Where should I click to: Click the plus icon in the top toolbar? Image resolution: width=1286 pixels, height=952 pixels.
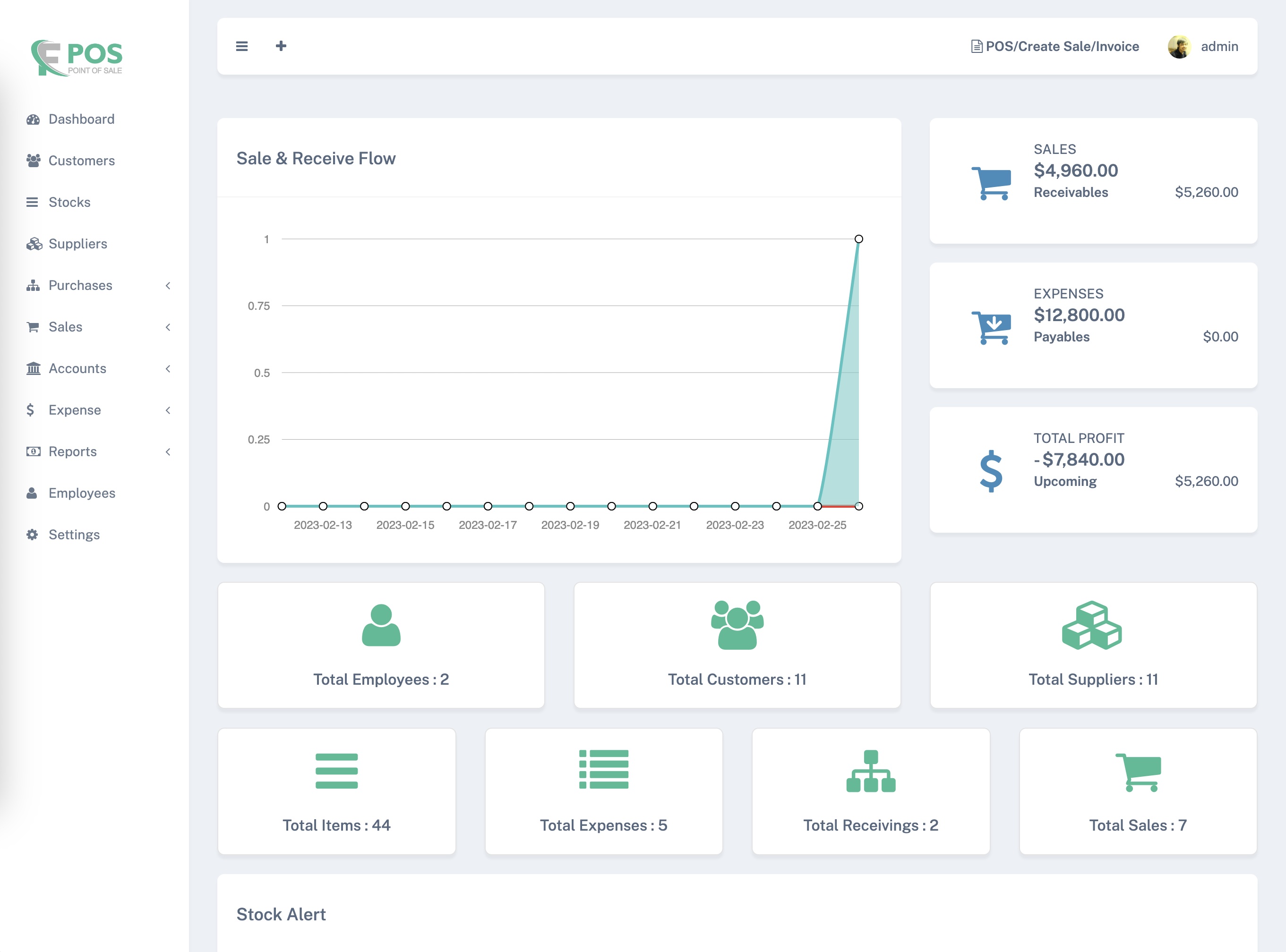click(x=281, y=46)
